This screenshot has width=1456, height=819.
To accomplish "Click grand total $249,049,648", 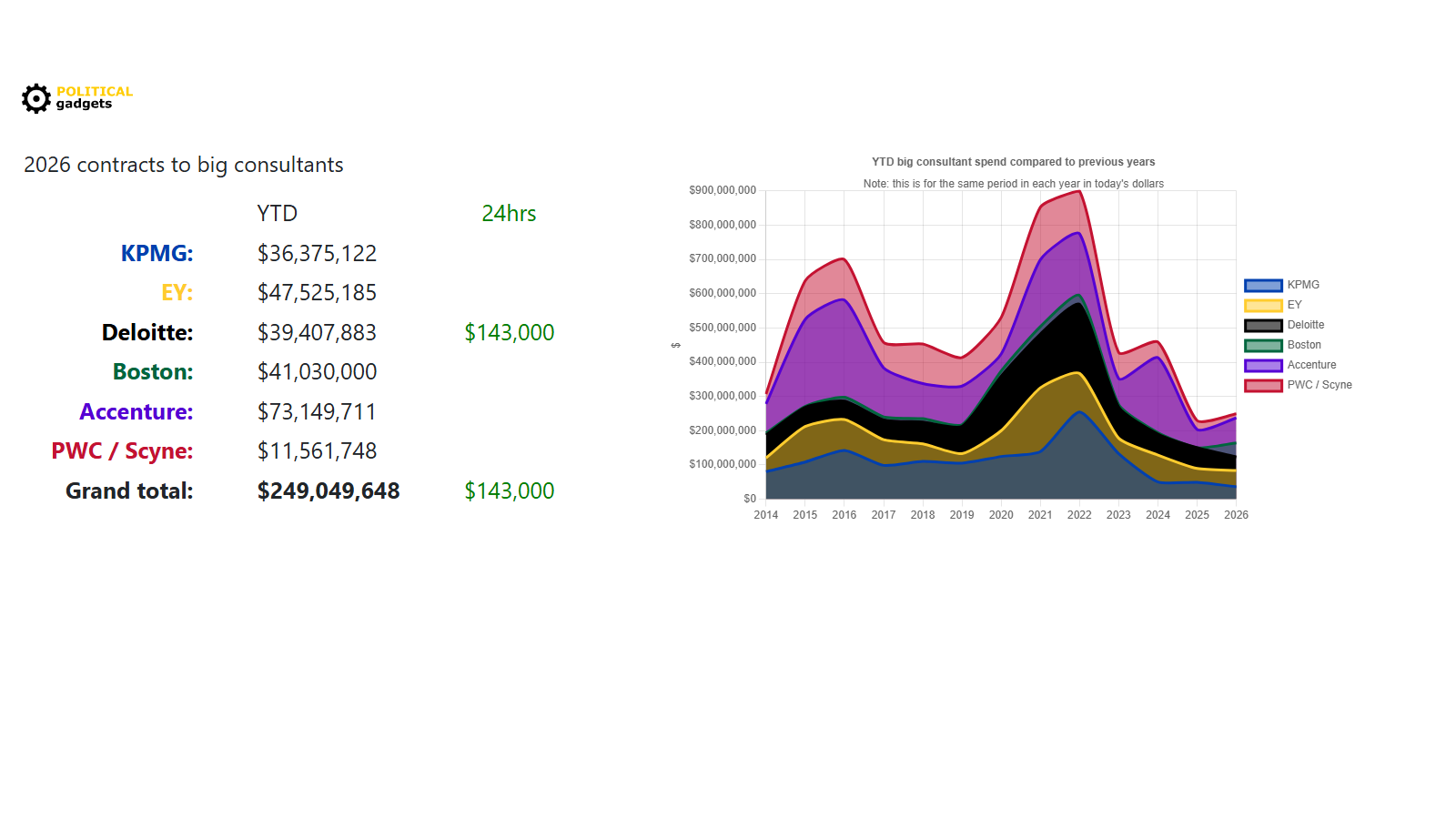I will 329,490.
